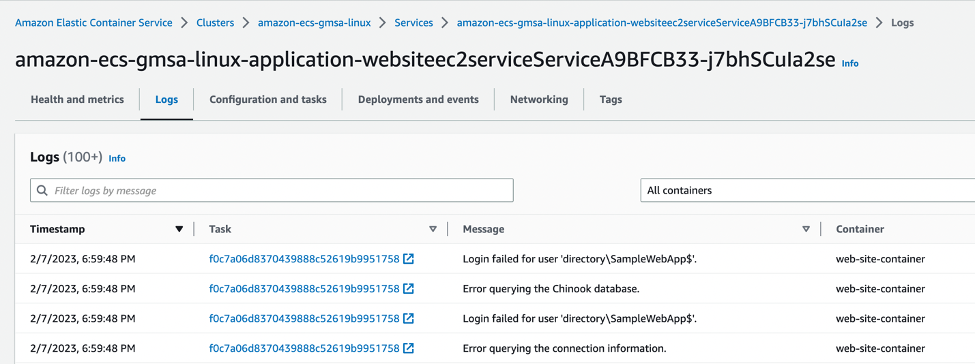Click web-site-container in the third log row
The height and width of the screenshot is (364, 977).
click(x=880, y=318)
